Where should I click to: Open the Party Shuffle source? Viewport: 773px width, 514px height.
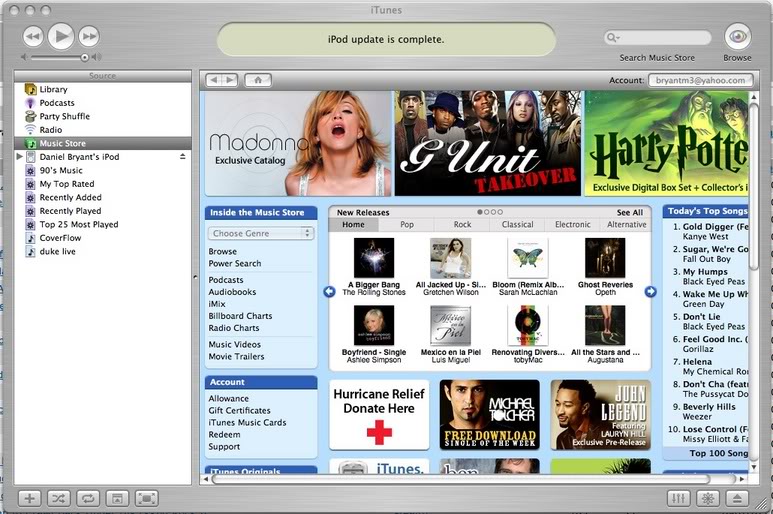(103, 116)
